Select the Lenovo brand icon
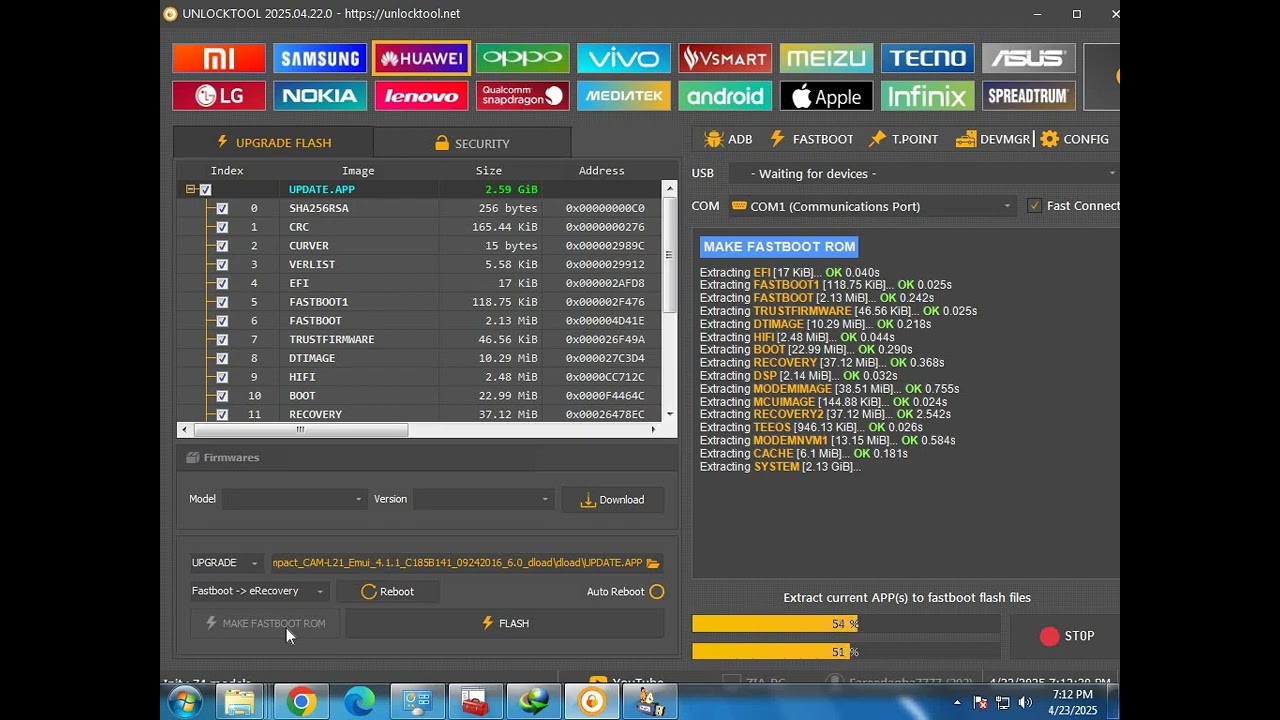1280x720 pixels. 421,96
